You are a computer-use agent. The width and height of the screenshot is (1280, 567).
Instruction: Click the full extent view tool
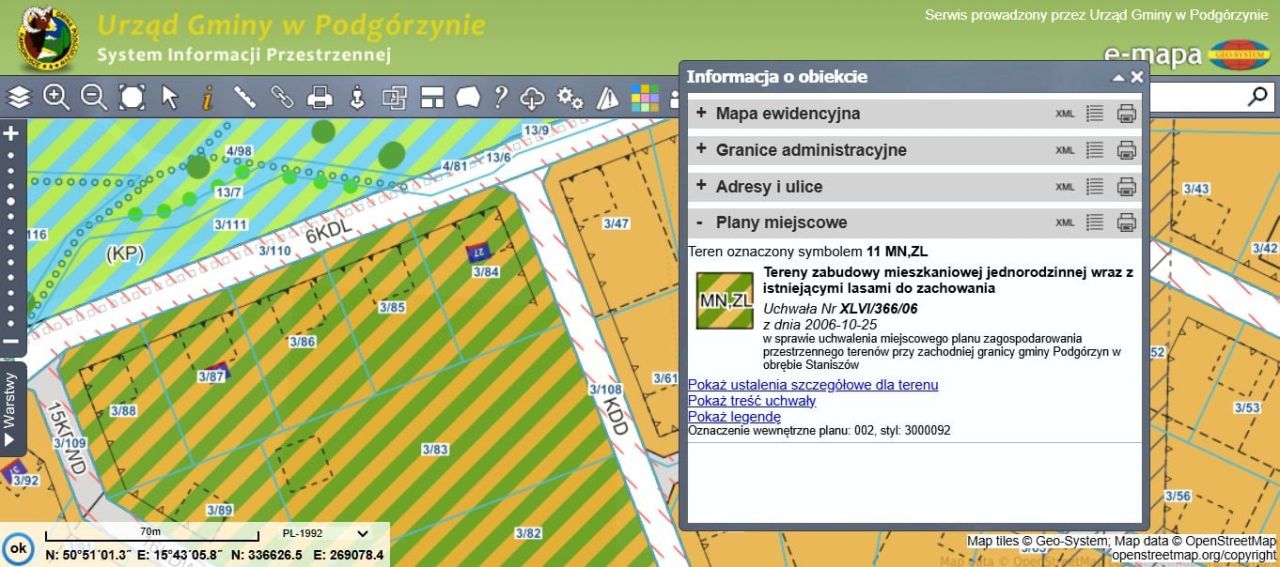[x=132, y=97]
